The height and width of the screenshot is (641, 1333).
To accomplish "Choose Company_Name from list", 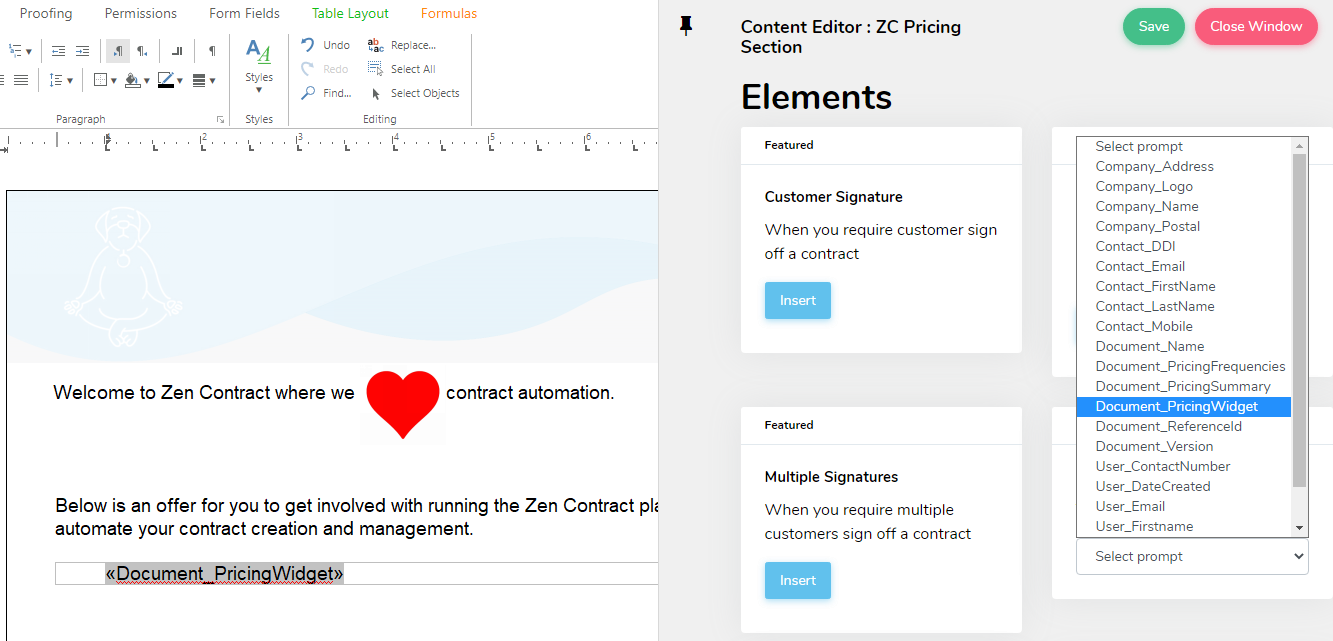I will tap(1184, 206).
